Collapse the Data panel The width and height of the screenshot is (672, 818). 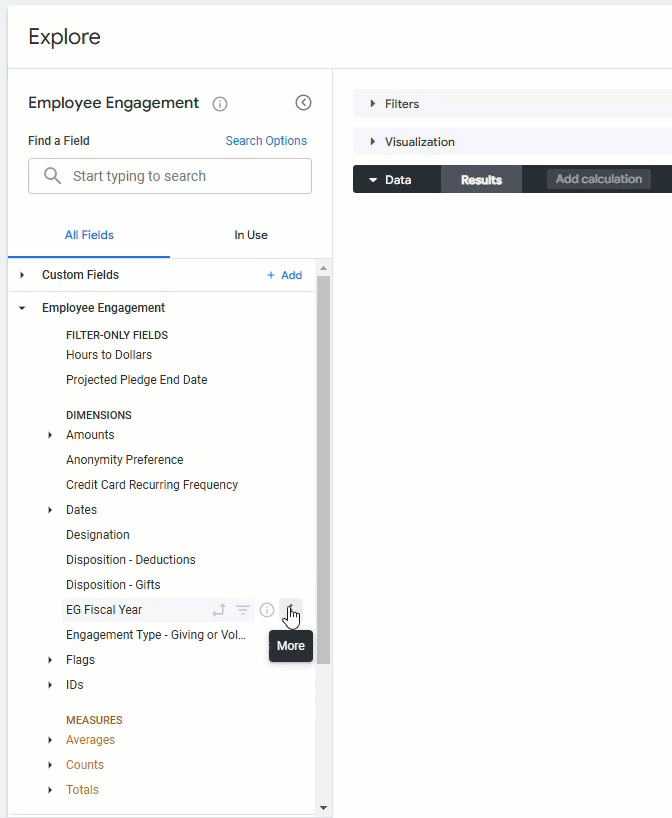click(373, 180)
